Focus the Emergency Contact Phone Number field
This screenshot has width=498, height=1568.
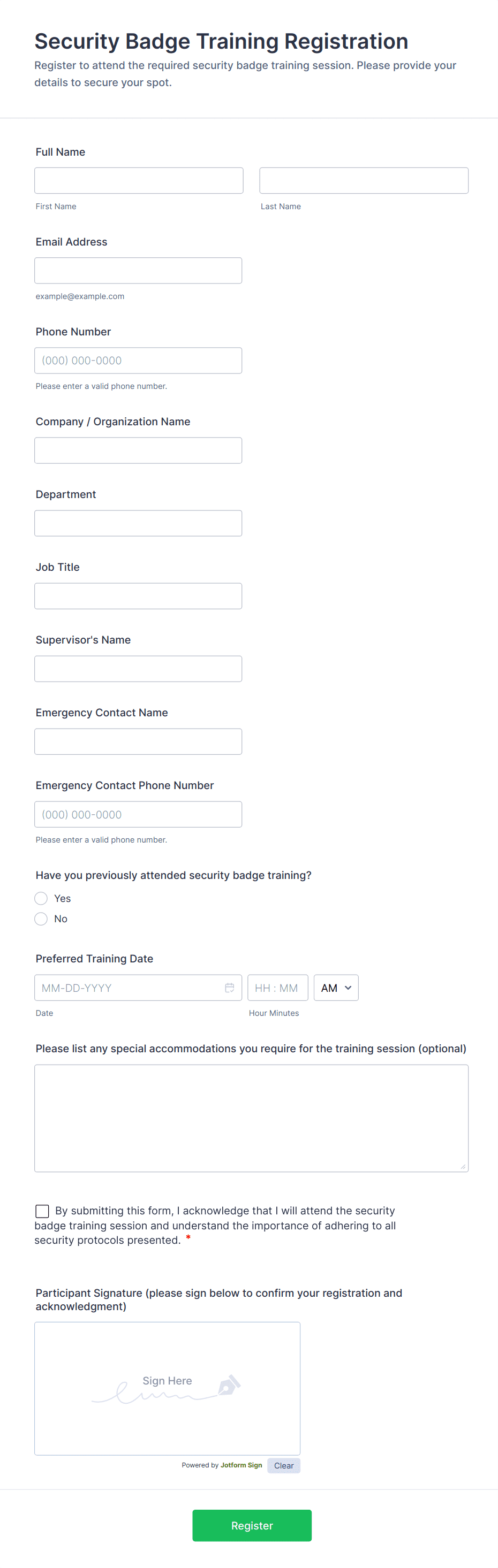click(138, 814)
